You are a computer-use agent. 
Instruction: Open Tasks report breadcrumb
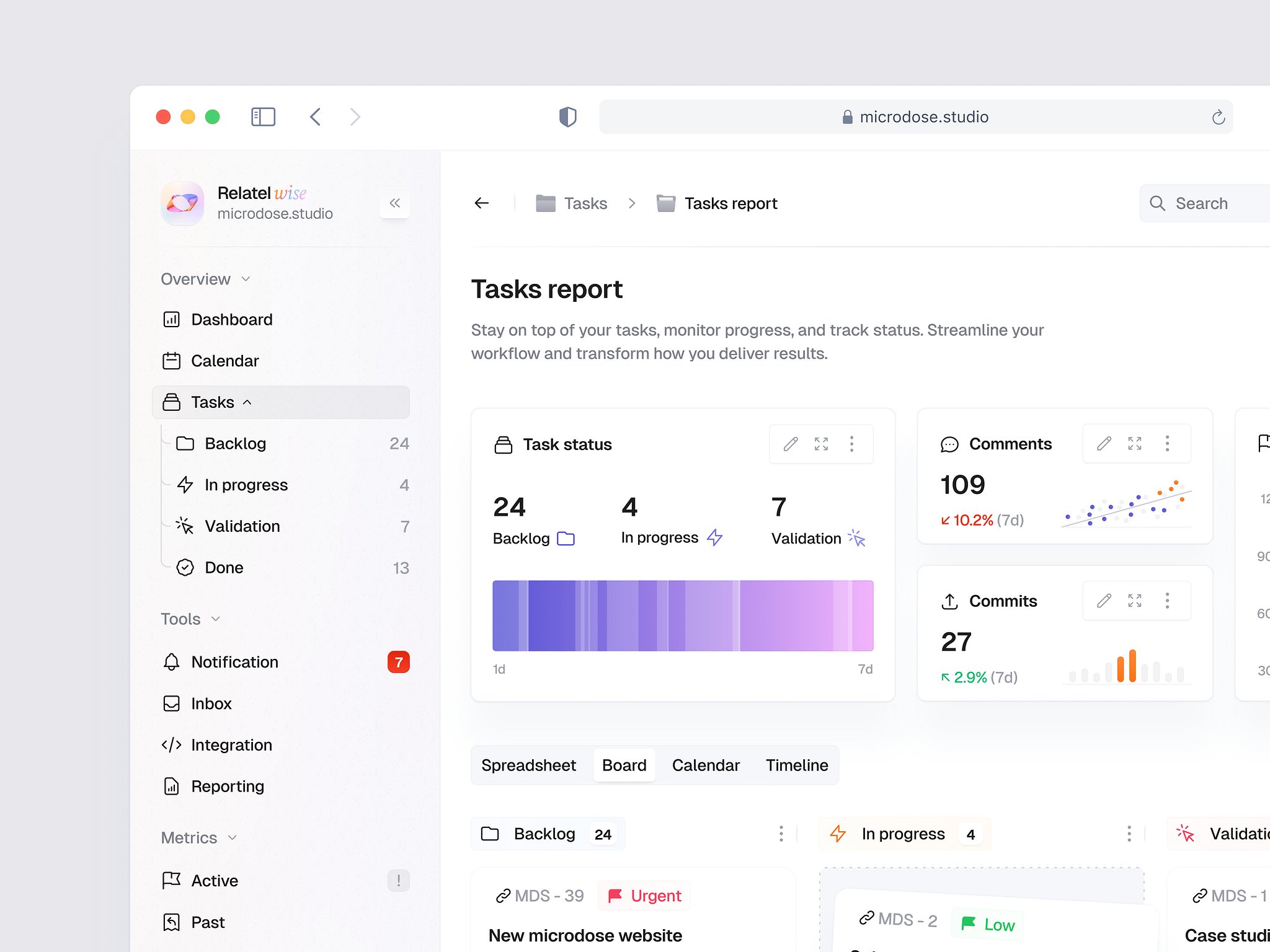716,203
